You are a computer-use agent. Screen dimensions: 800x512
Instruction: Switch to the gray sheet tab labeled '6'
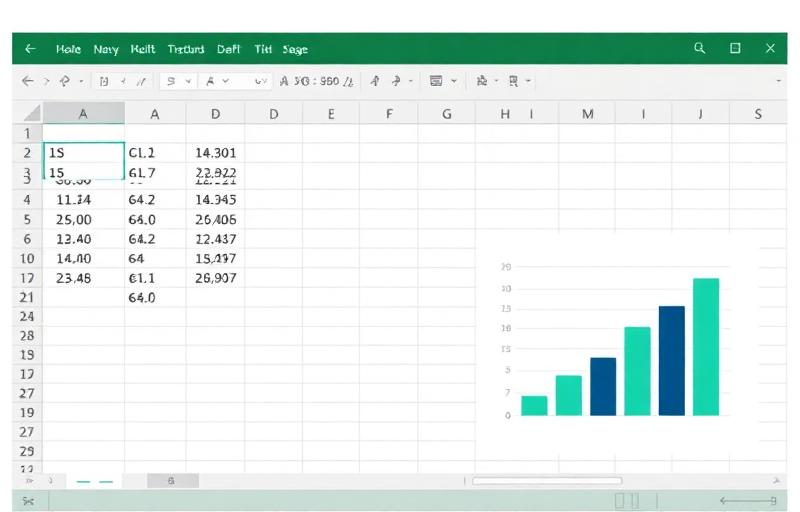tap(172, 480)
